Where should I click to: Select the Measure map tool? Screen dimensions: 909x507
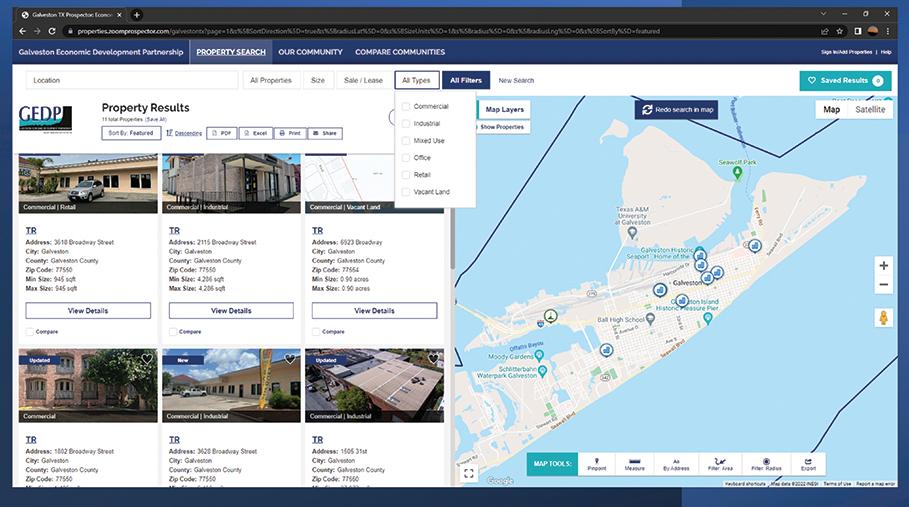(635, 464)
